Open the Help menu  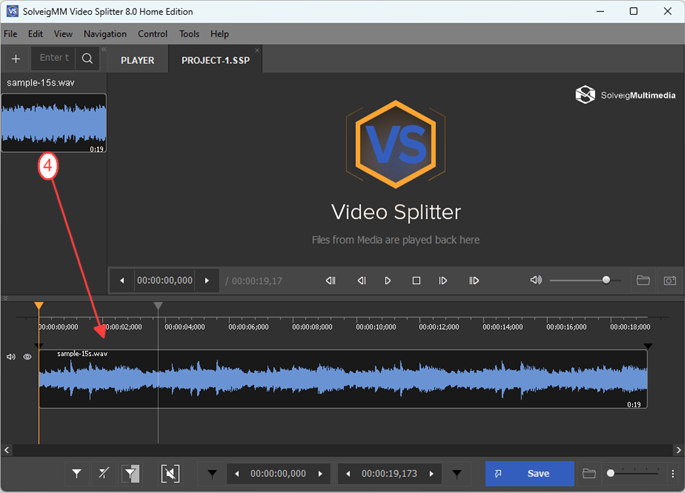point(219,34)
